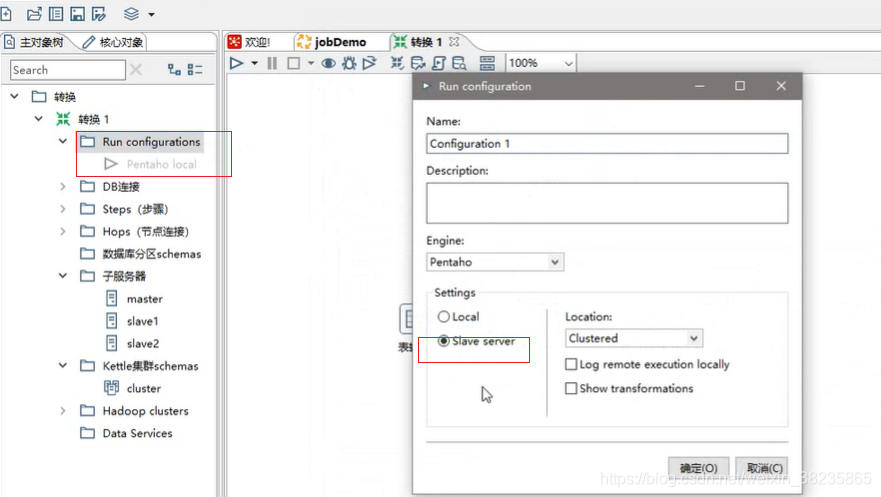Debug the transformation with bug icon
881x497 pixels.
click(x=349, y=63)
